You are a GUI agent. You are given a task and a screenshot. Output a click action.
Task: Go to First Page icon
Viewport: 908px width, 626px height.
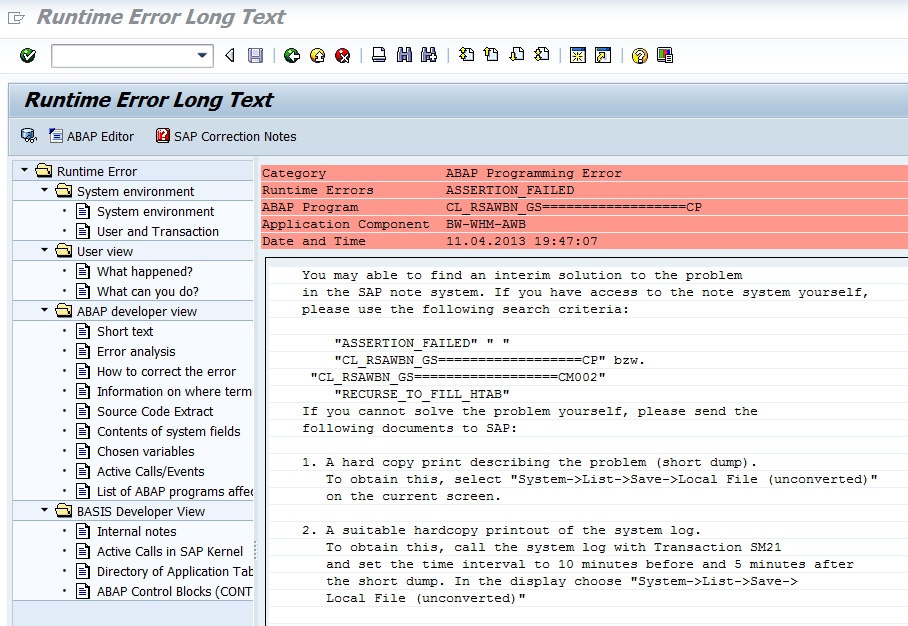pos(466,56)
